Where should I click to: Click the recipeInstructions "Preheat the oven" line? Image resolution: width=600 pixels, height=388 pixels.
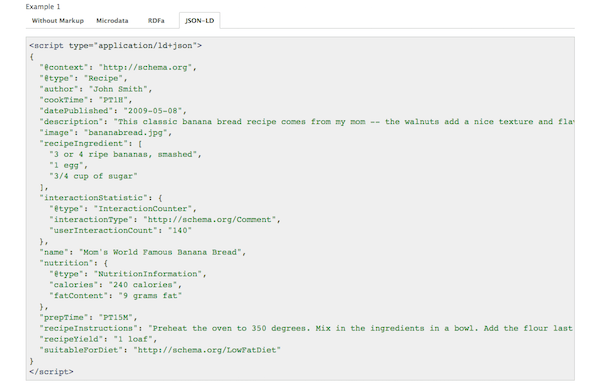[306, 328]
